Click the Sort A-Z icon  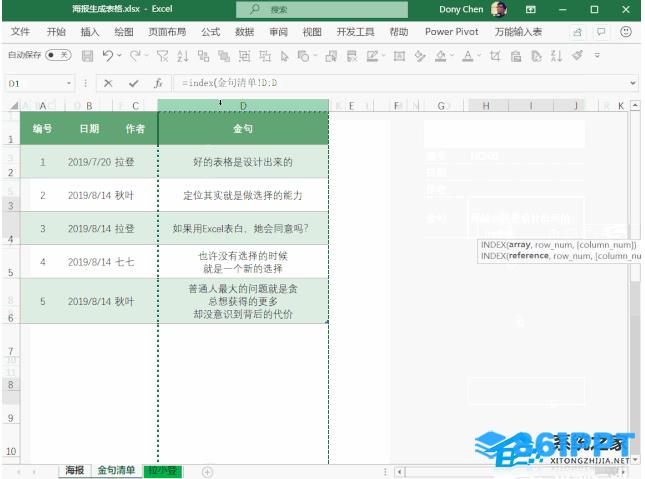coord(183,56)
